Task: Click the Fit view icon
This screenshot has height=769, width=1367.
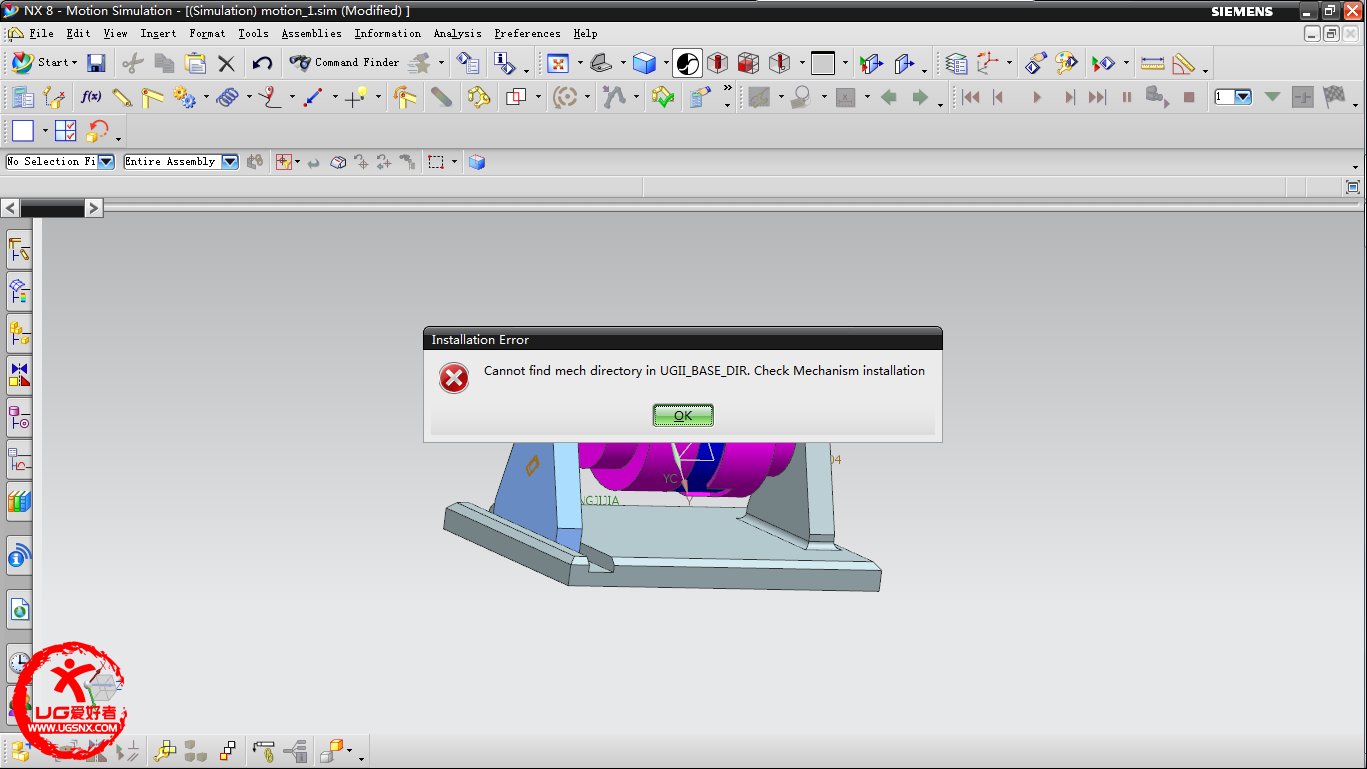Action: pyautogui.click(x=558, y=63)
